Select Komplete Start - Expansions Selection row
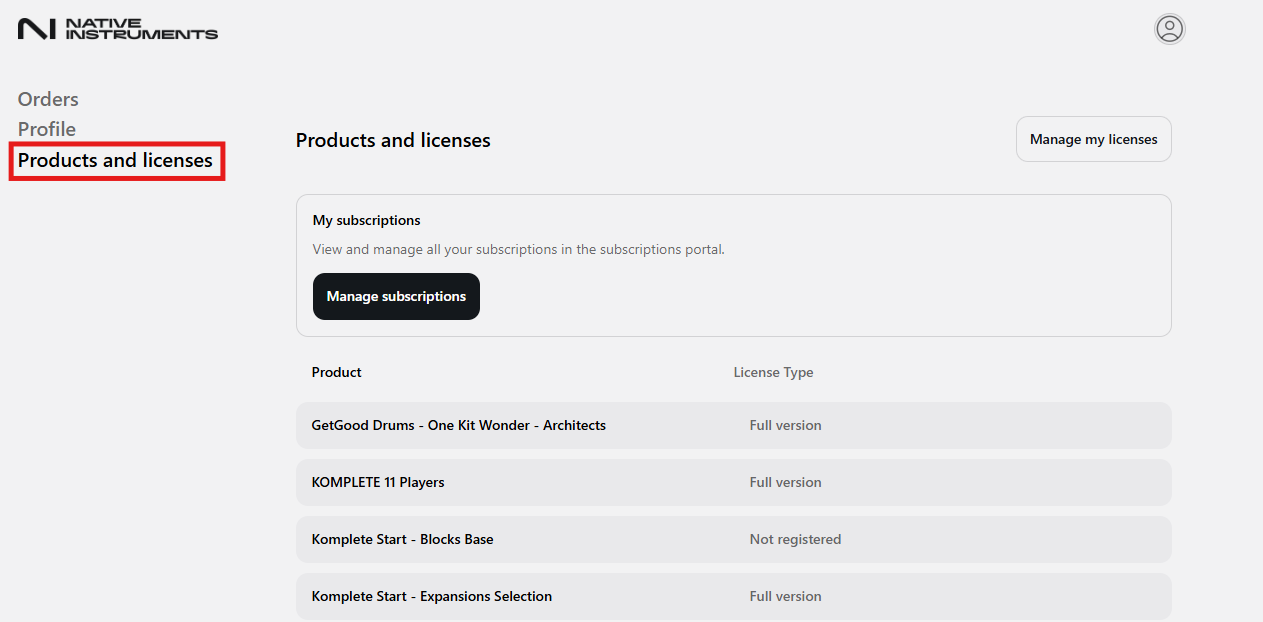1263x622 pixels. click(733, 596)
